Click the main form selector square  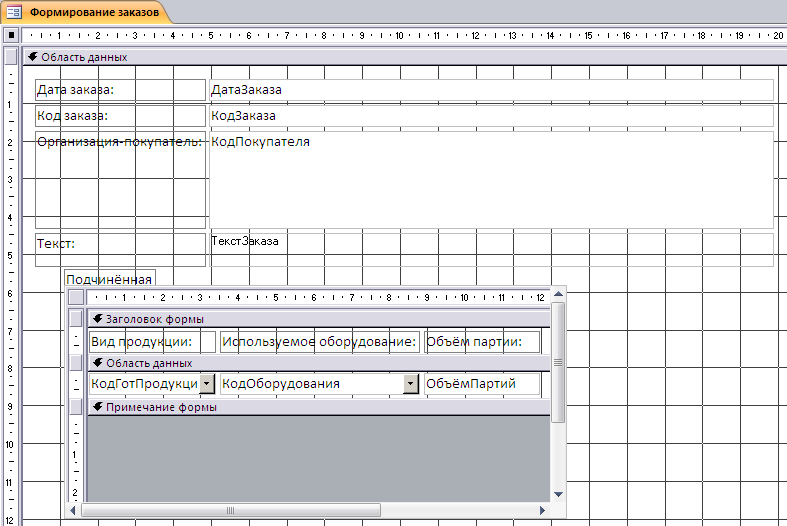[11, 35]
